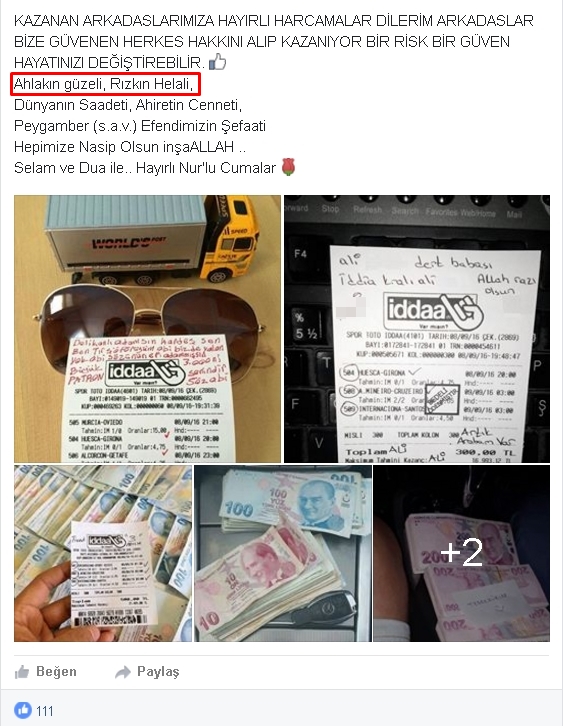Open the 111 likes count
563x726 pixels.
coord(45,711)
